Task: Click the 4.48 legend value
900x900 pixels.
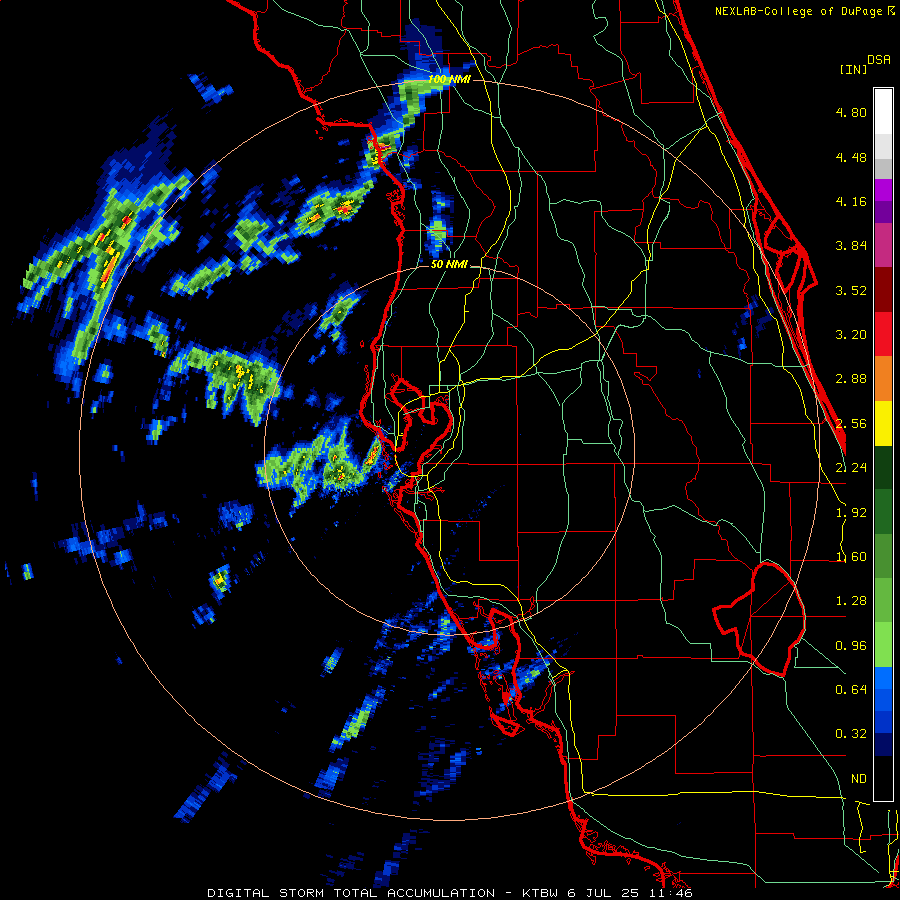Action: (x=851, y=157)
